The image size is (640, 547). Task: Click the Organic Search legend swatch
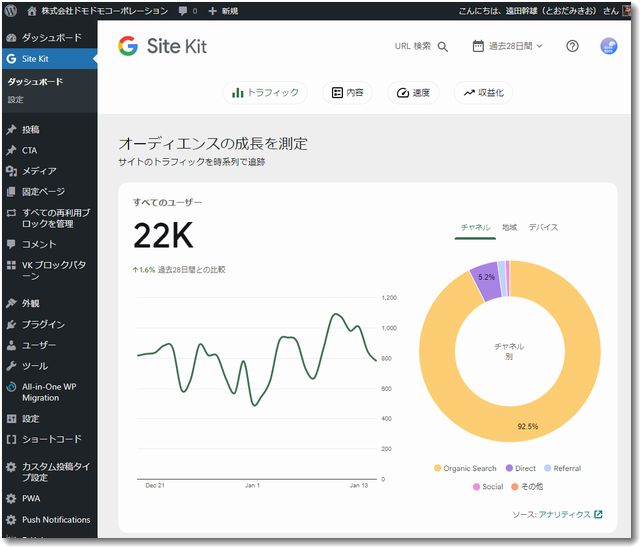point(438,468)
